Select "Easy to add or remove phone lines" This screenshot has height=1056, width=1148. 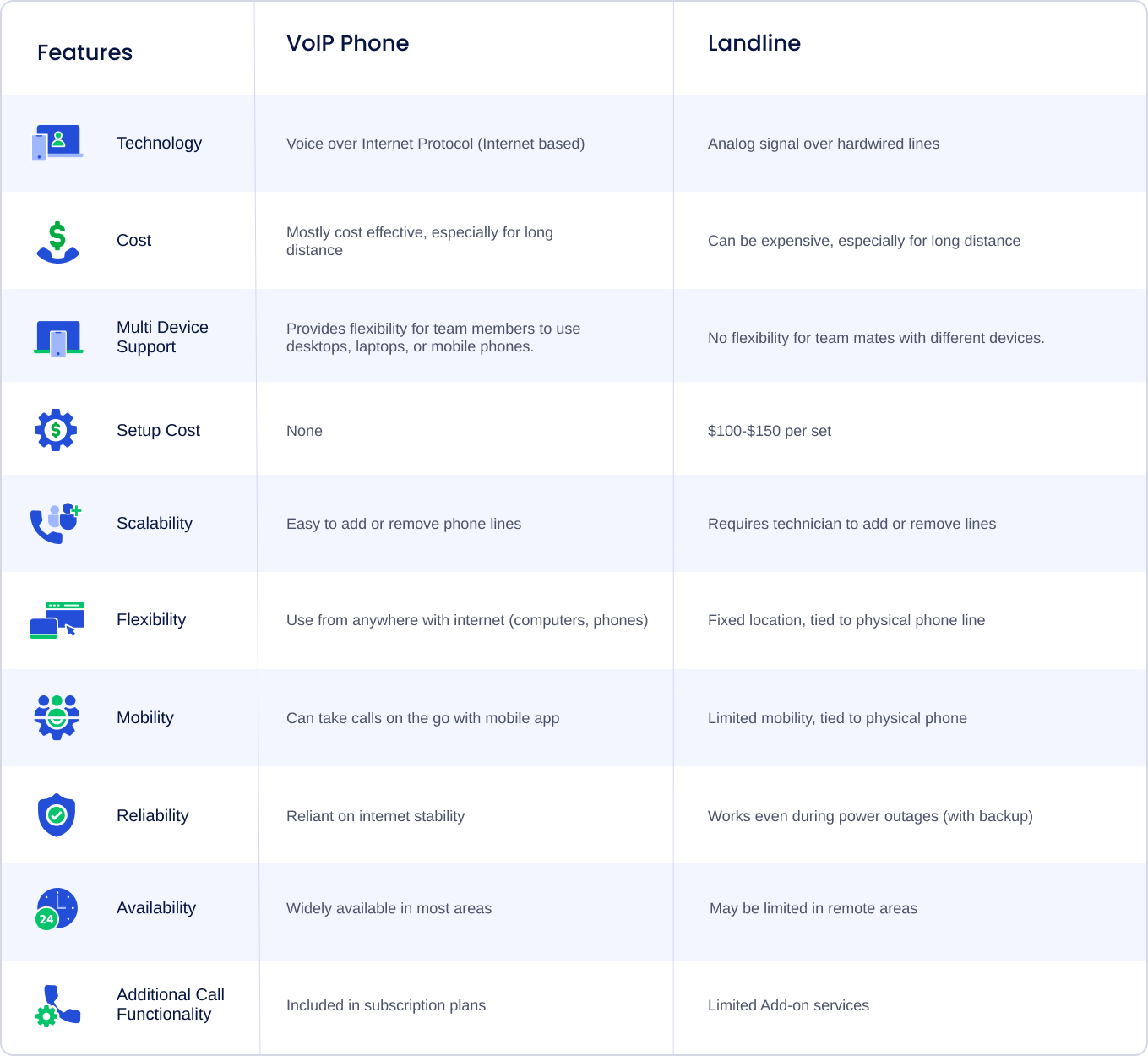tap(403, 524)
